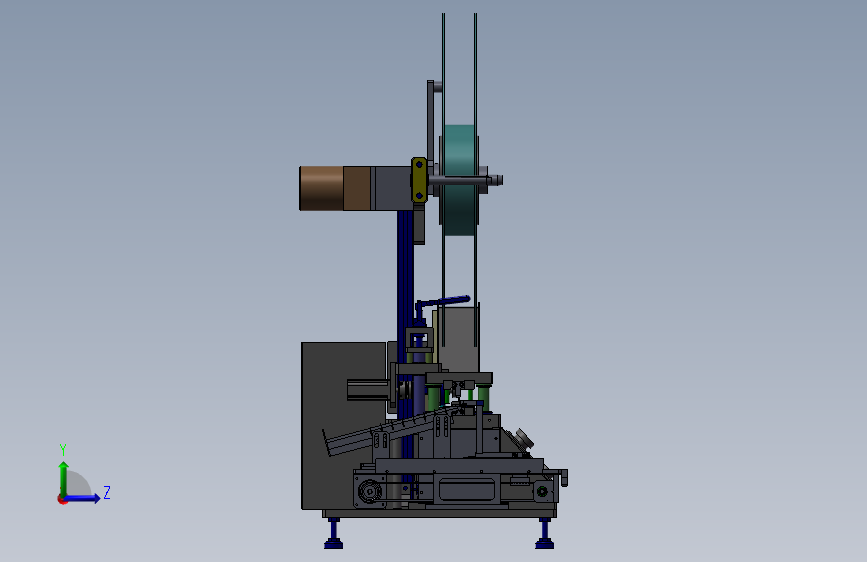Select the round pulley at base left

(x=369, y=491)
